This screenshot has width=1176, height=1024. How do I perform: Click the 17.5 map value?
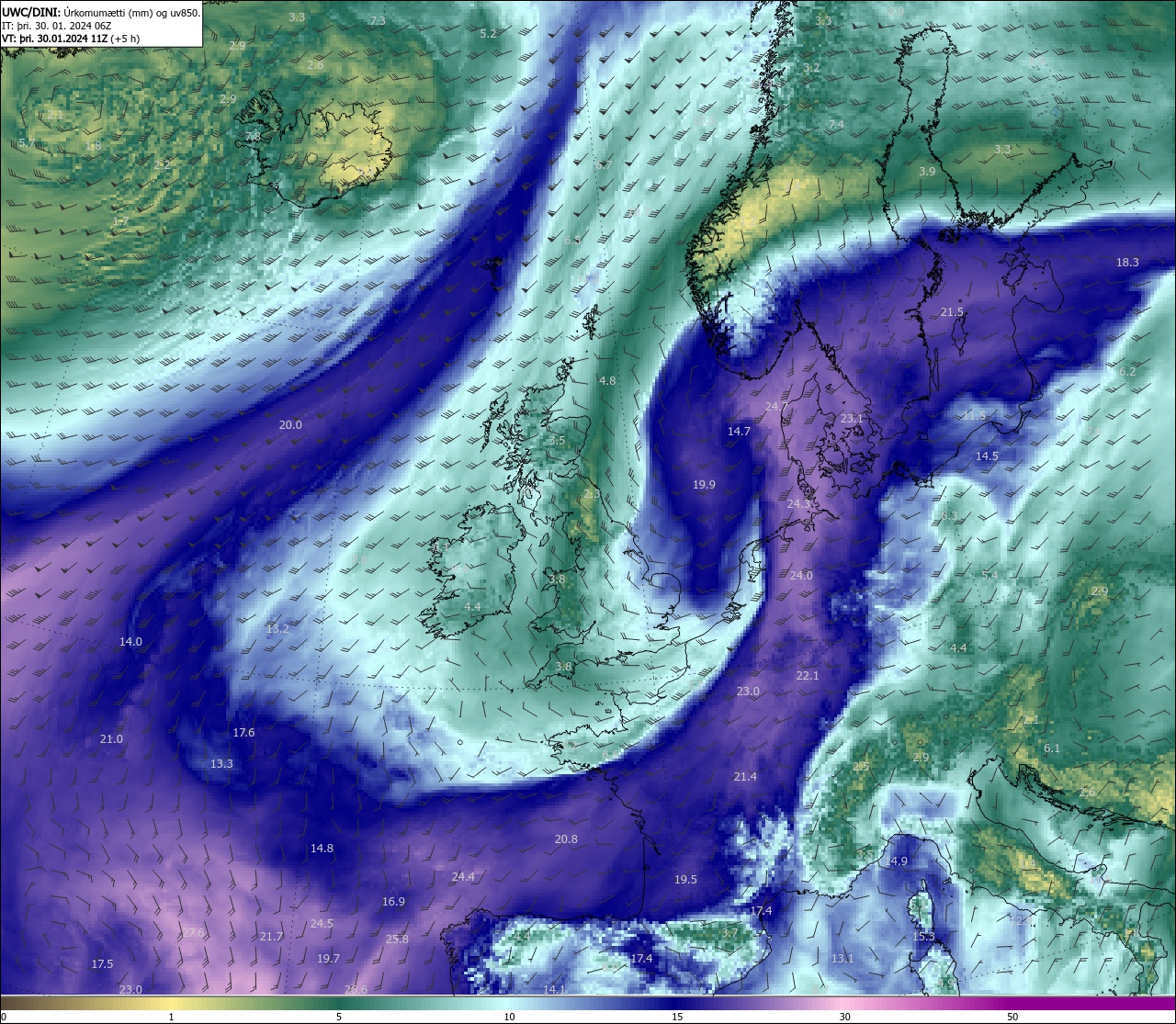102,964
